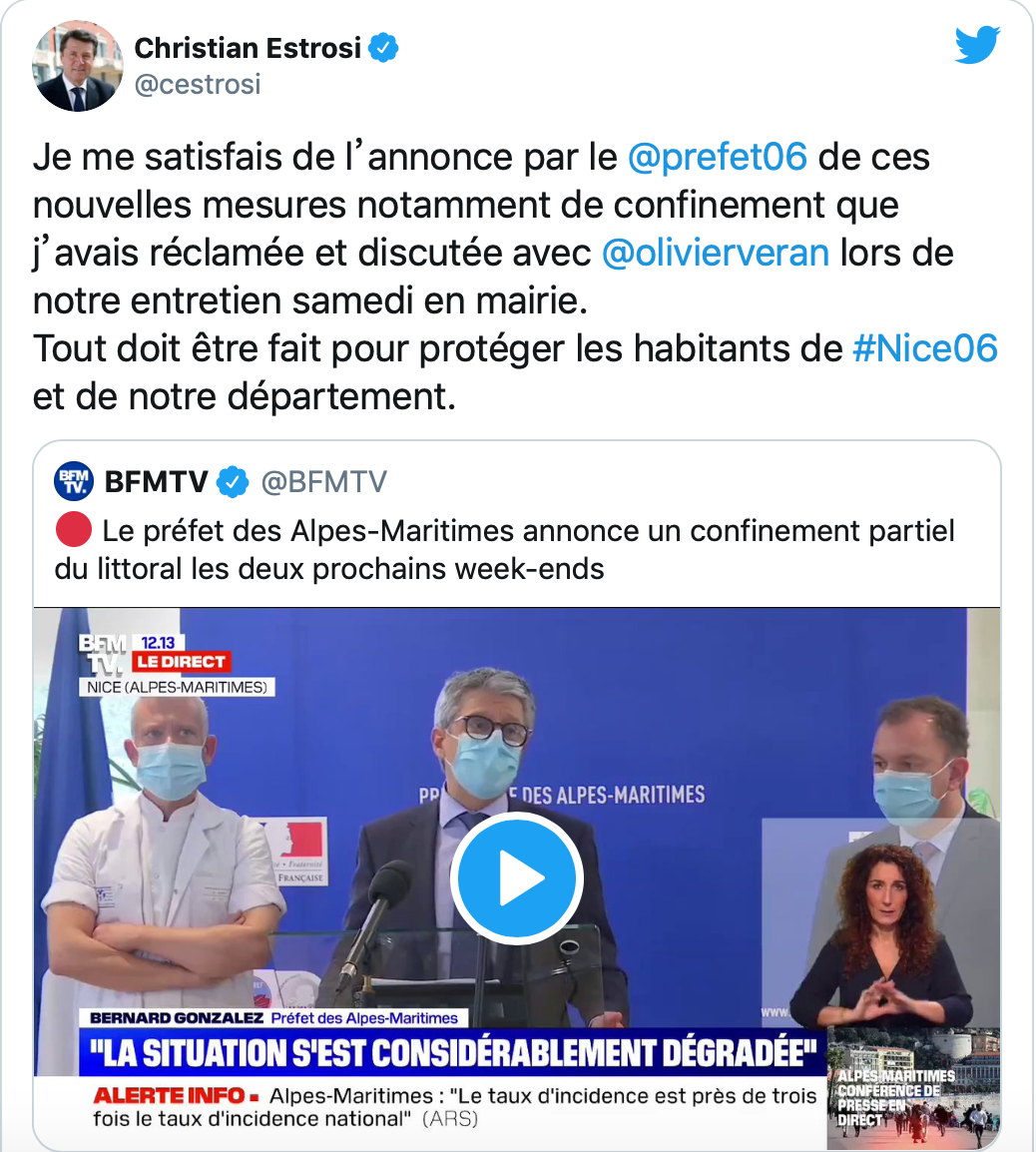Screen dimensions: 1036x1152
Task: Click the Christian Estrosi display name
Action: coord(248,49)
